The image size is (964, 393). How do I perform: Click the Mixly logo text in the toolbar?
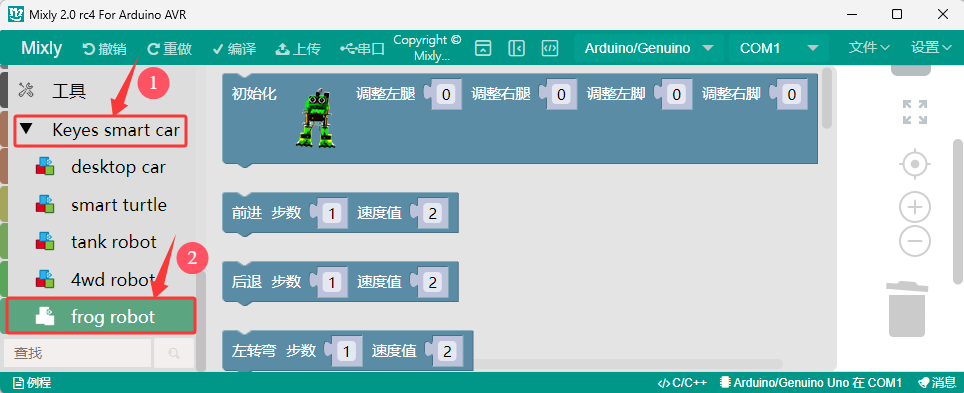[x=41, y=48]
